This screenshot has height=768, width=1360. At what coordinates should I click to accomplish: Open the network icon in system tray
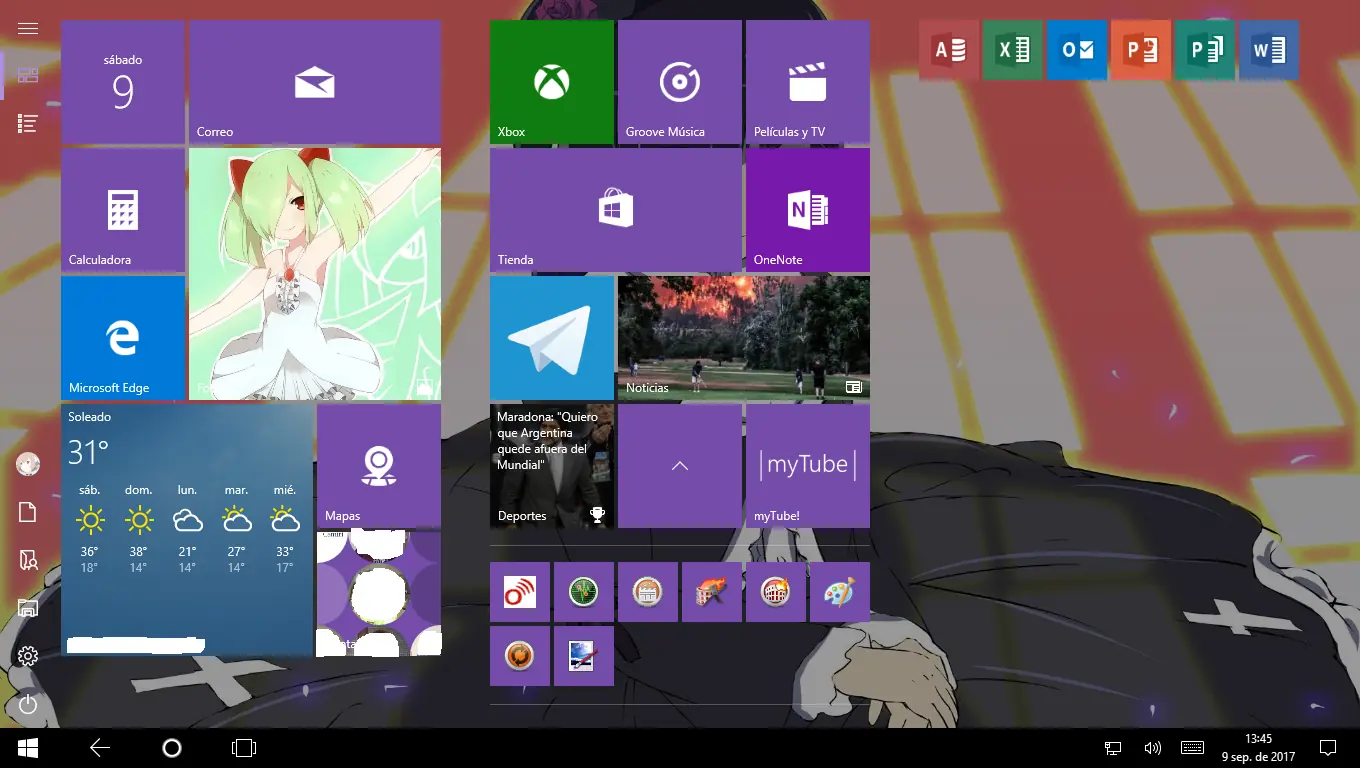click(x=1113, y=748)
